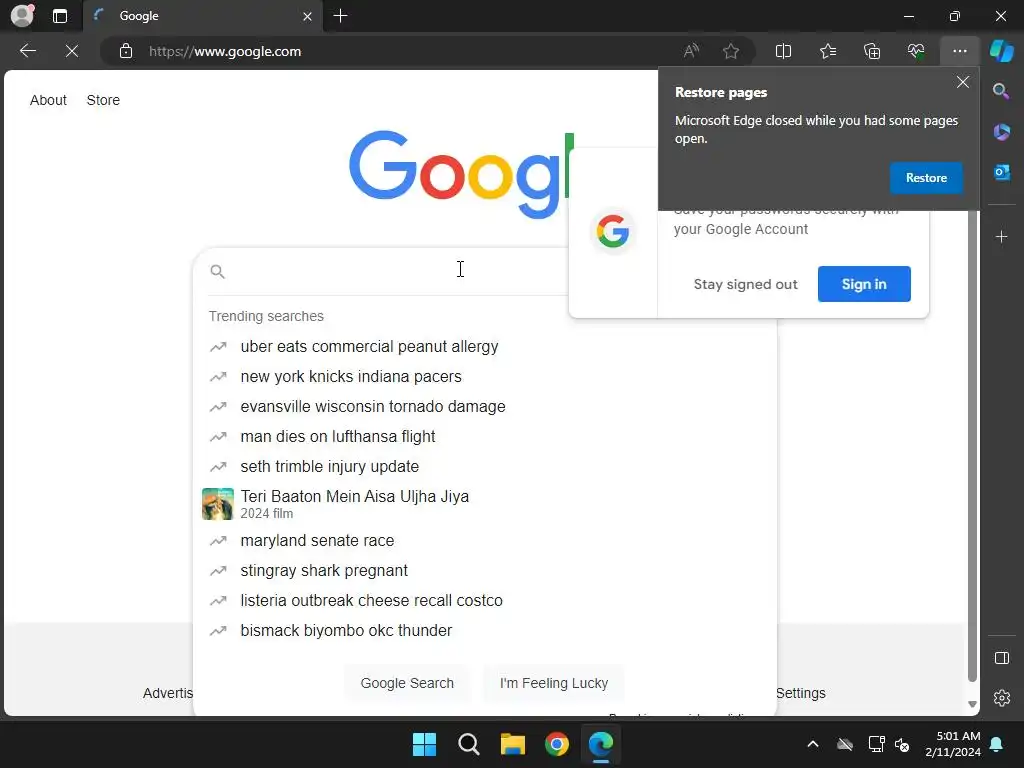Close the Google tab

tap(307, 16)
